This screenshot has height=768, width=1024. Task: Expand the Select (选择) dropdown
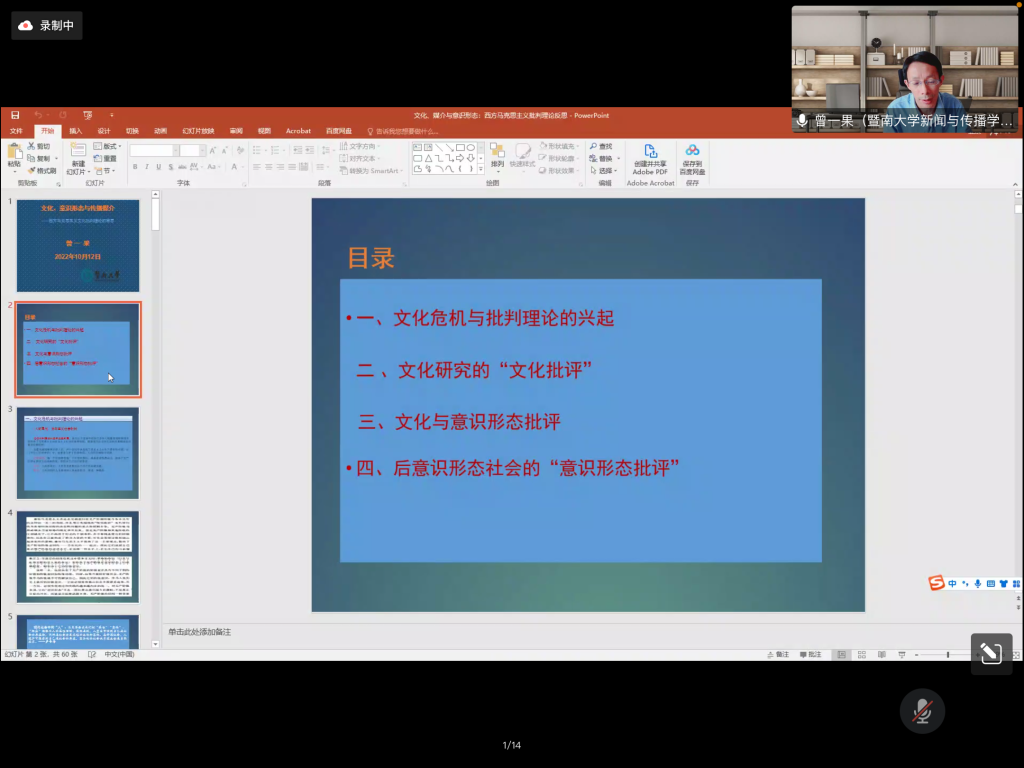point(602,170)
